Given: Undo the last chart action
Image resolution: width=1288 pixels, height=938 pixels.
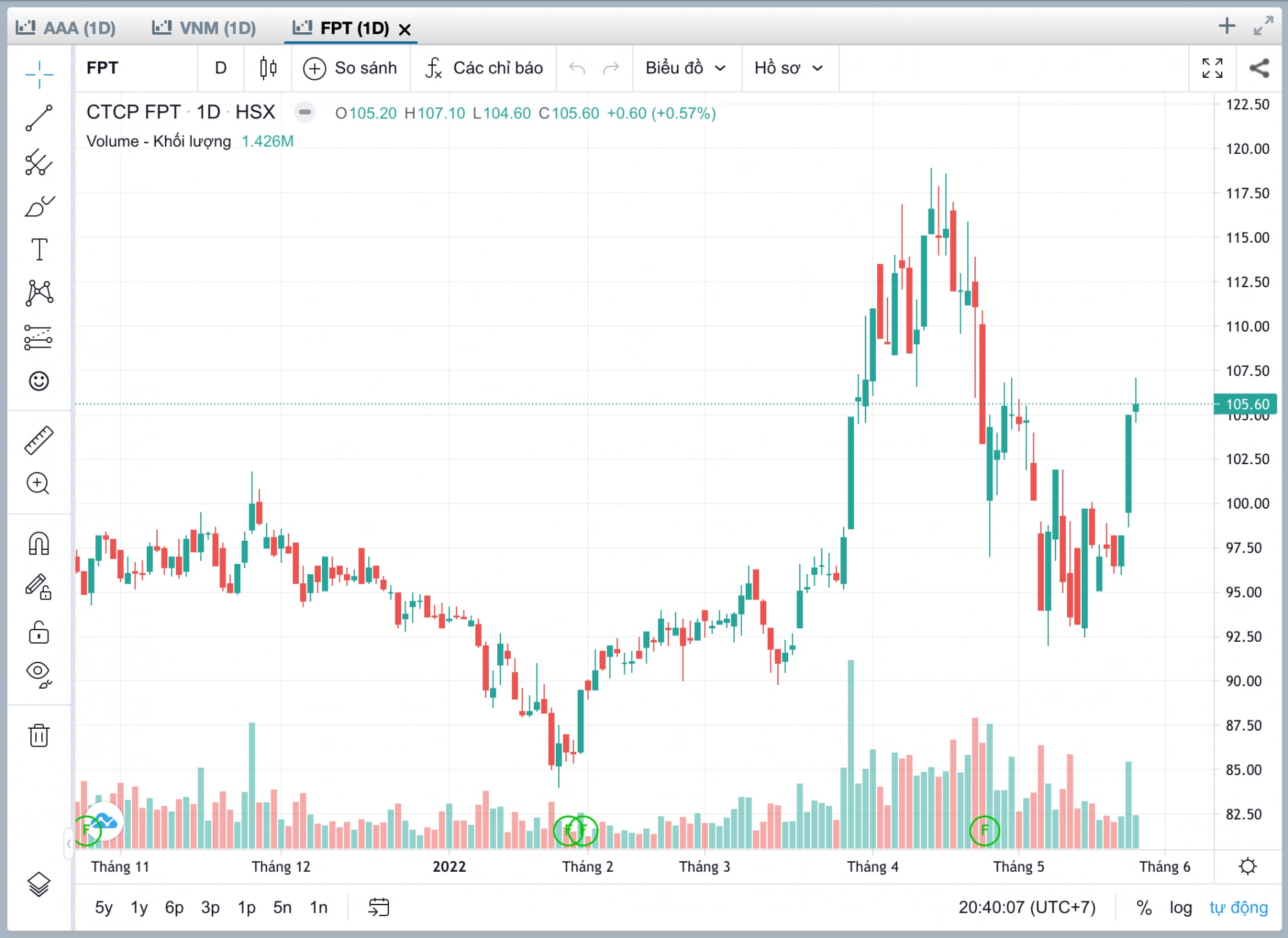Looking at the screenshot, I should (577, 68).
